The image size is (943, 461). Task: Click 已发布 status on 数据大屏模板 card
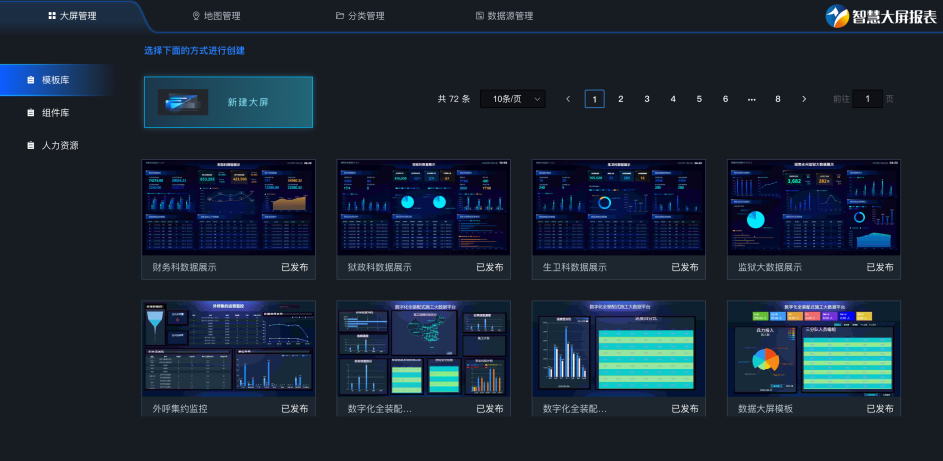click(880, 409)
